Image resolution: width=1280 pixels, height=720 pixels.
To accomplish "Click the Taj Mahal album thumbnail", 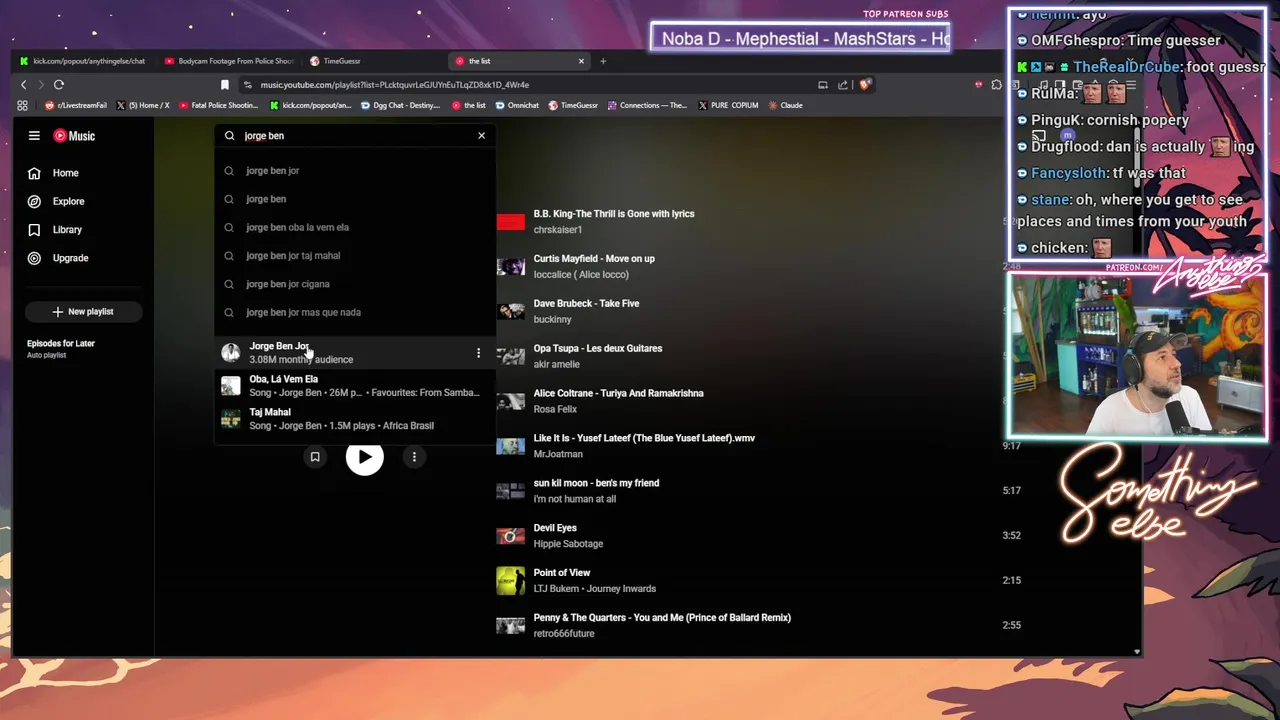I will (x=231, y=419).
